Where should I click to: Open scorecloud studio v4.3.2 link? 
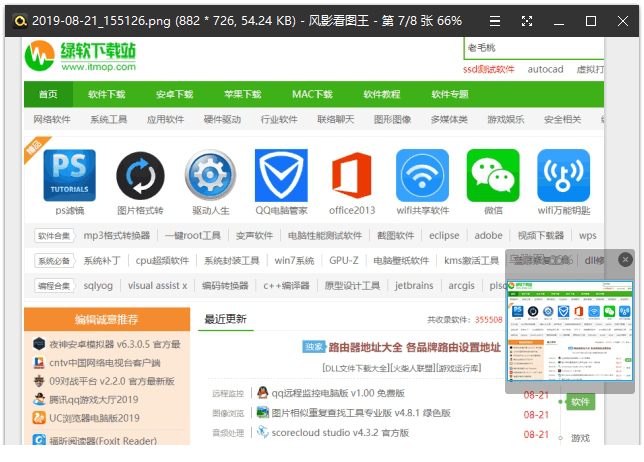click(340, 432)
